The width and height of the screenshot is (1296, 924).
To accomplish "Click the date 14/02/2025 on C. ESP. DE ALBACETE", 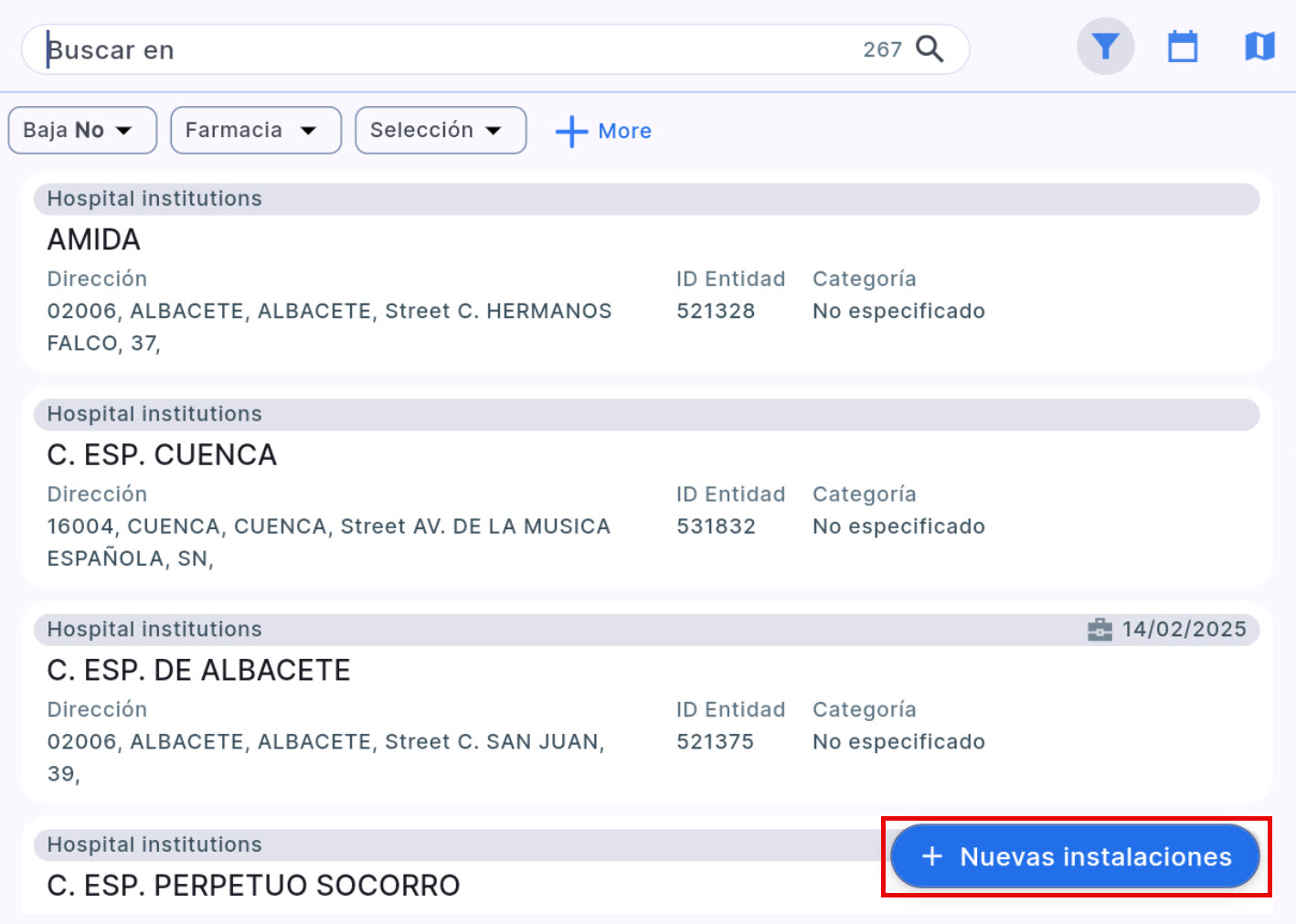I will (1184, 629).
